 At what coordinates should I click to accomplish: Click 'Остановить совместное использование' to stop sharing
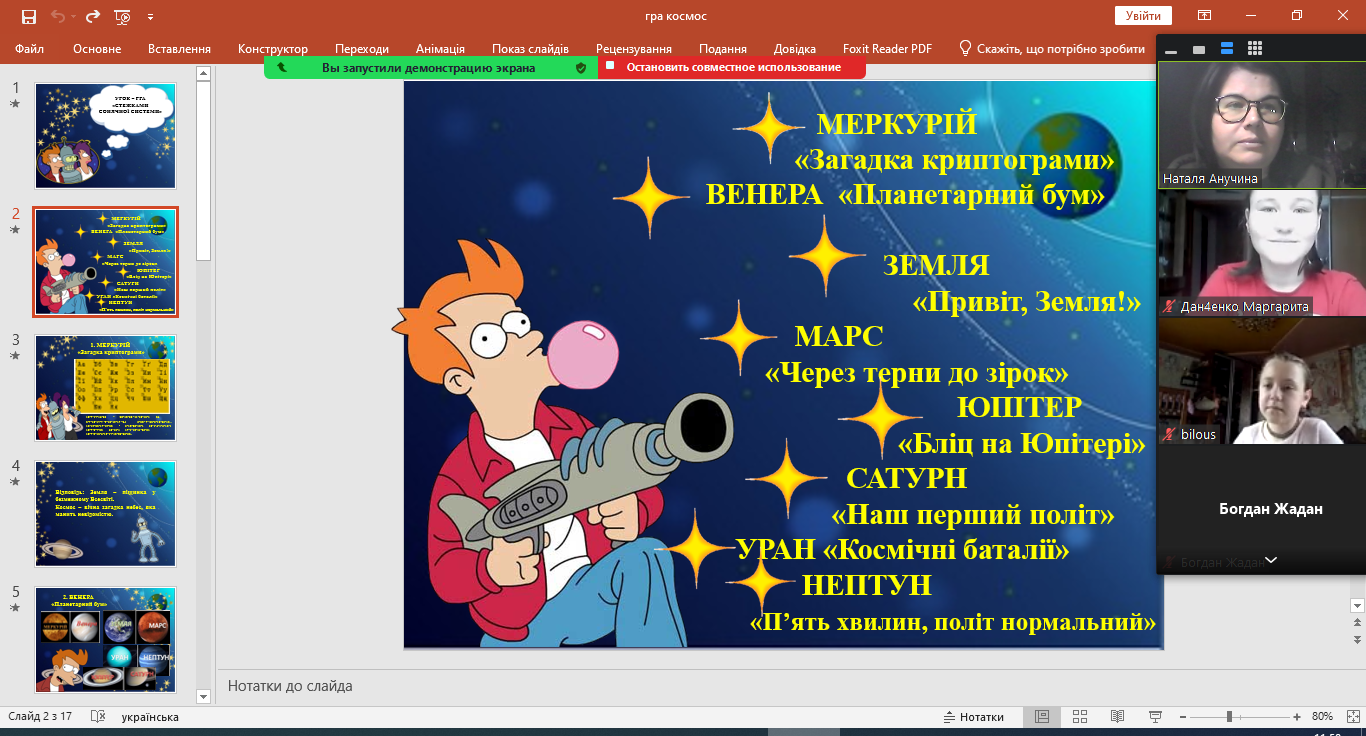click(x=731, y=68)
